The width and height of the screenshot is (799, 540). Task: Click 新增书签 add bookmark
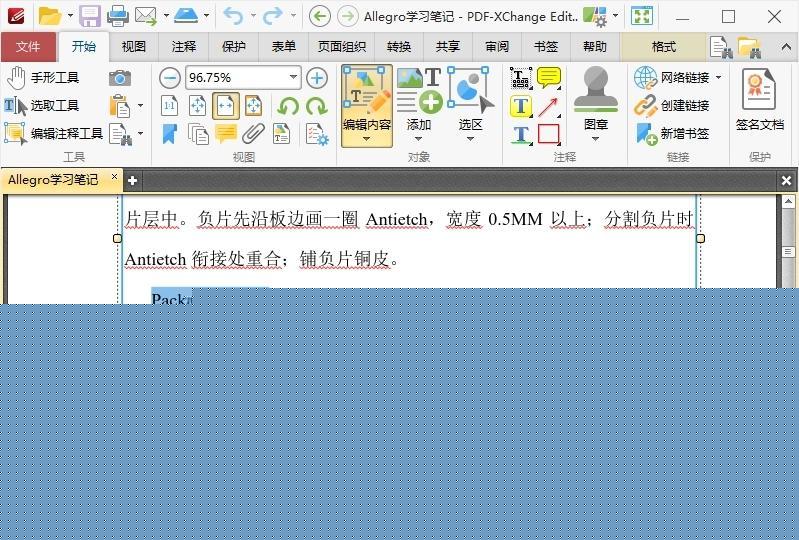coord(672,134)
